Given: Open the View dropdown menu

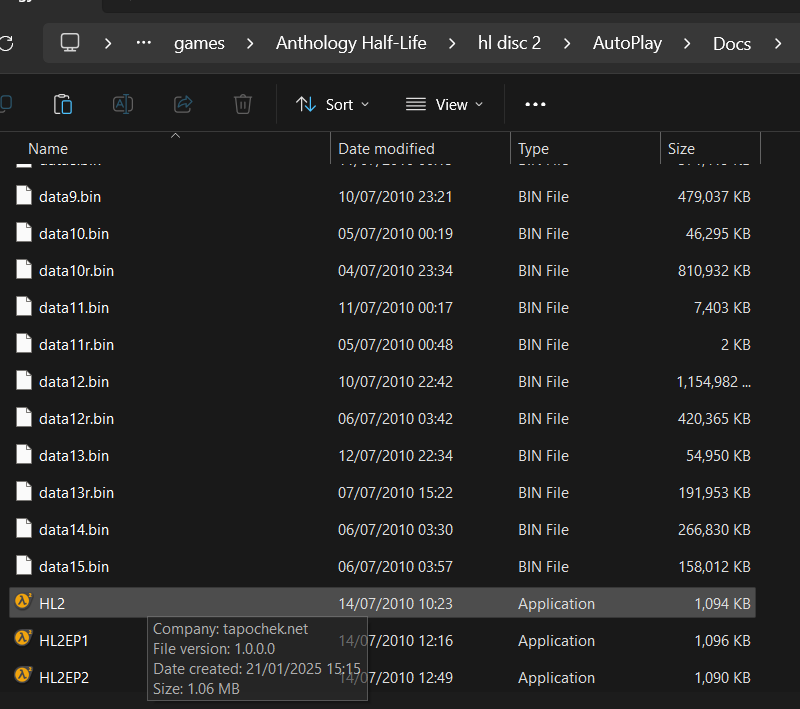Looking at the screenshot, I should tap(444, 105).
